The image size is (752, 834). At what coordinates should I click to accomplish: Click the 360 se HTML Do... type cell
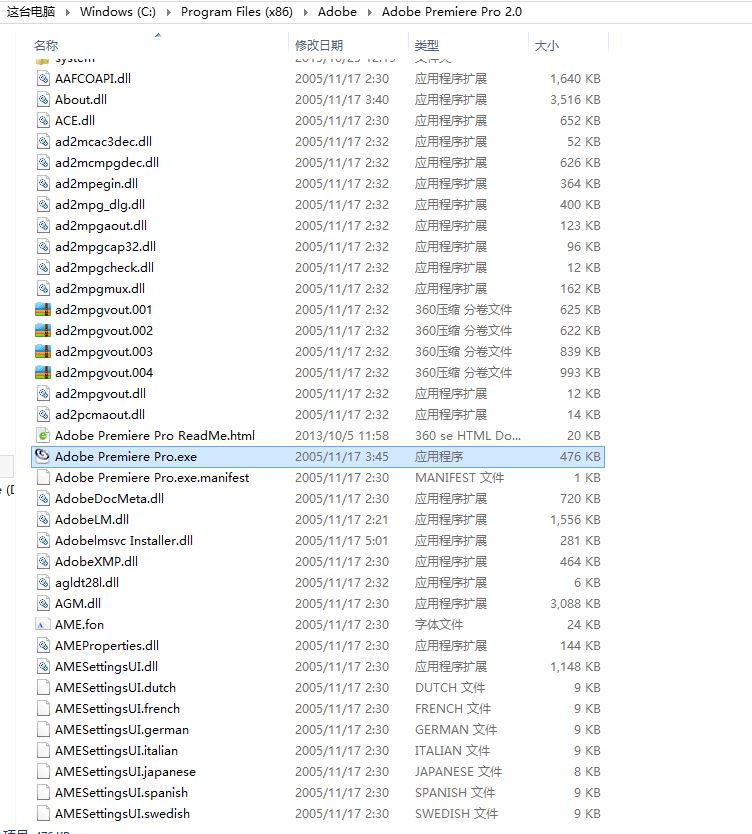point(468,436)
